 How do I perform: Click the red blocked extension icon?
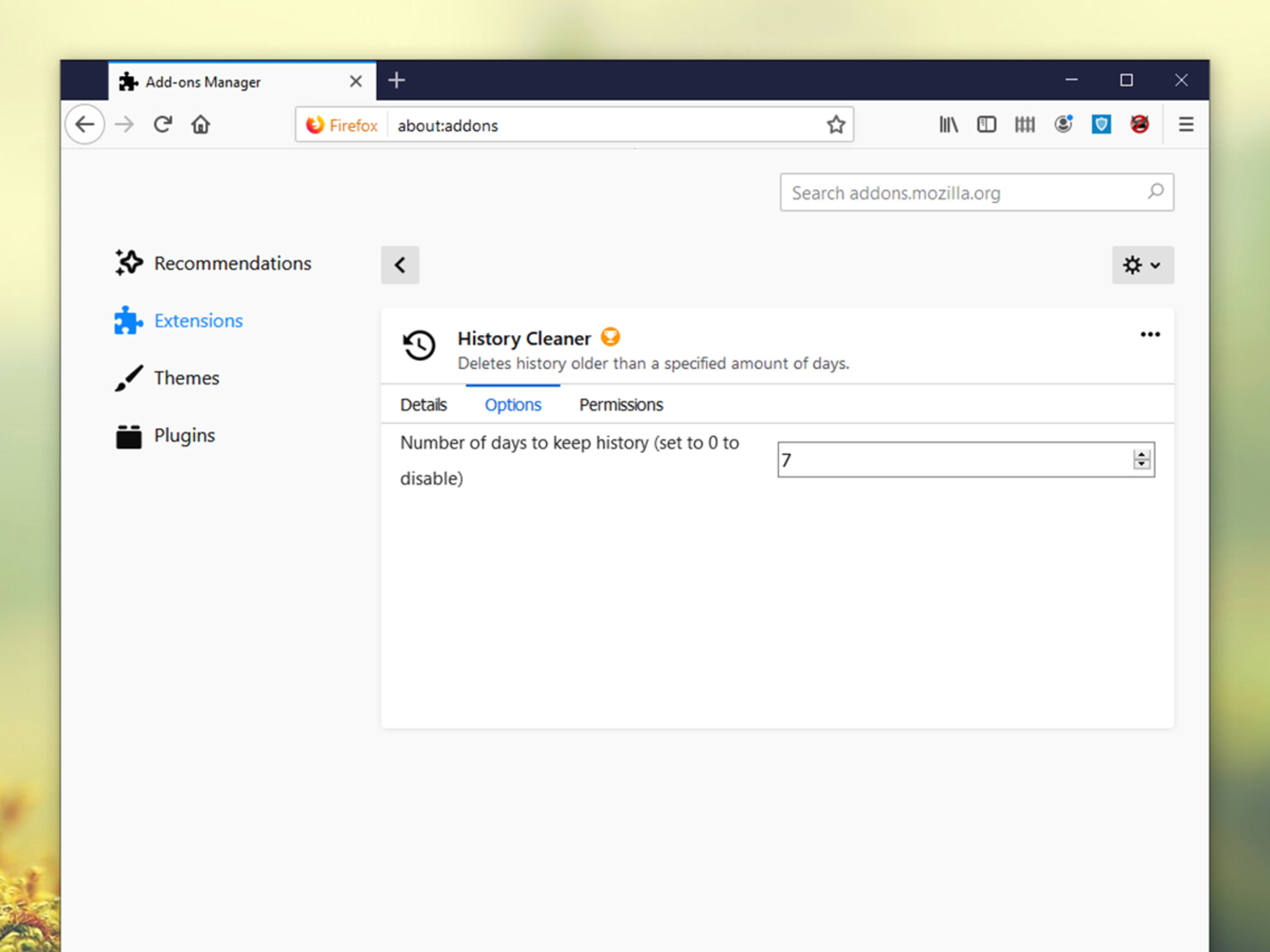(1140, 125)
